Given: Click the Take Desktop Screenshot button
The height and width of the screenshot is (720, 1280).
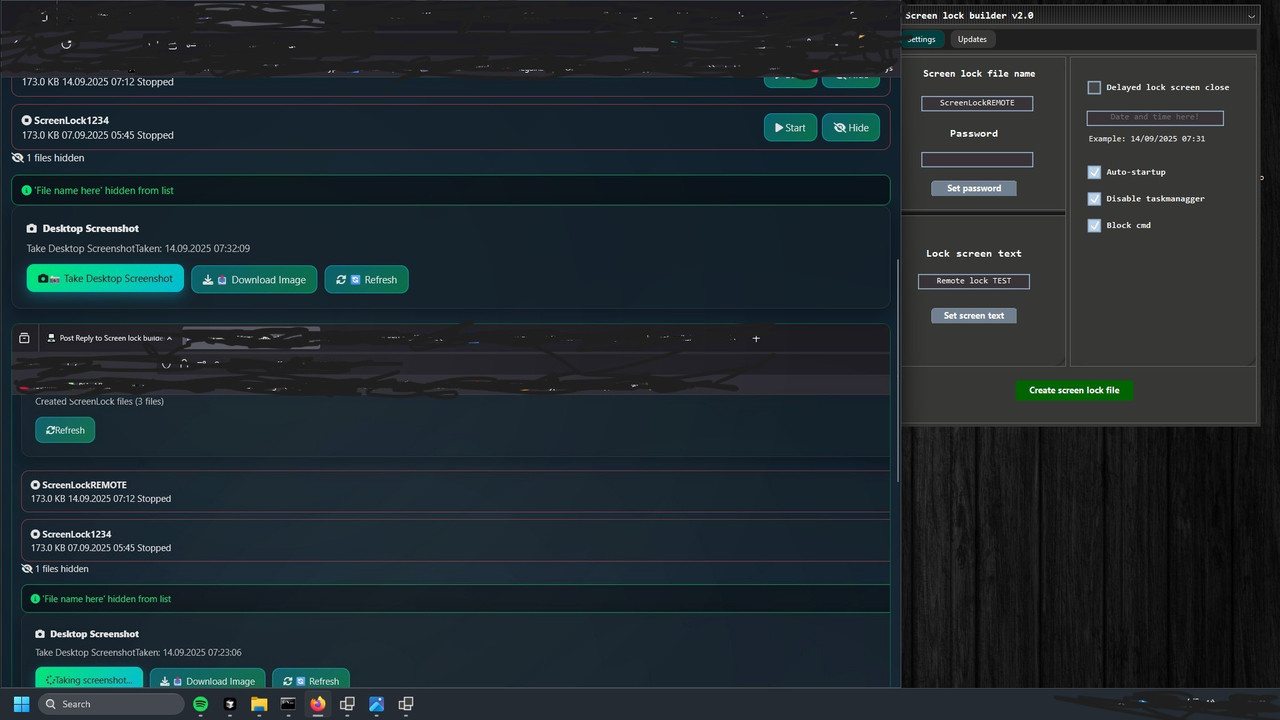Looking at the screenshot, I should coord(105,279).
